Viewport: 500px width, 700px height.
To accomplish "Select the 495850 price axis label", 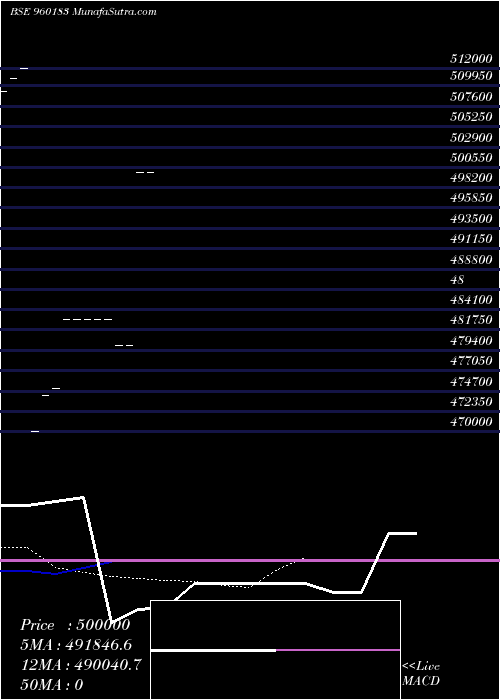I will pyautogui.click(x=471, y=198).
